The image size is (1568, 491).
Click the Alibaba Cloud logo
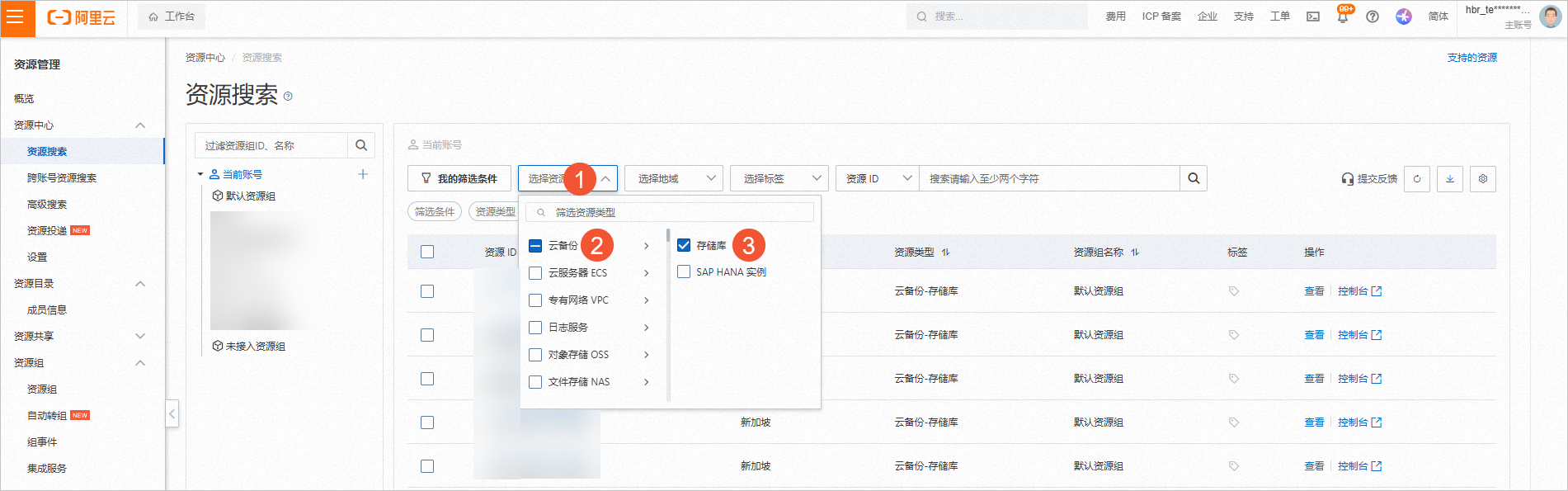point(81,17)
